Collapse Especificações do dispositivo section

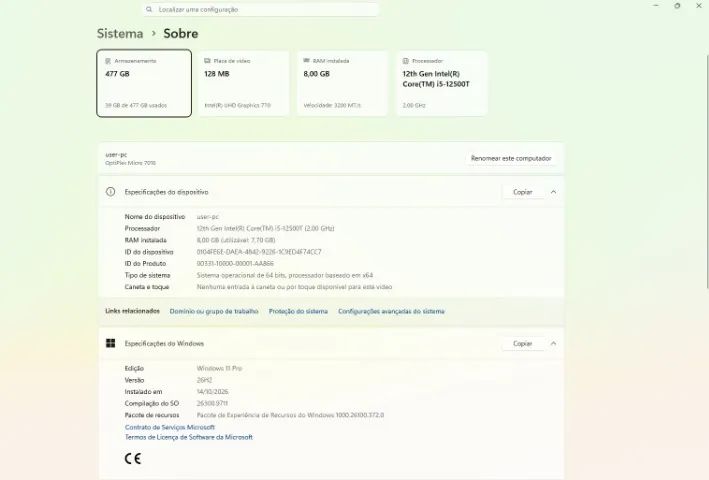point(553,192)
